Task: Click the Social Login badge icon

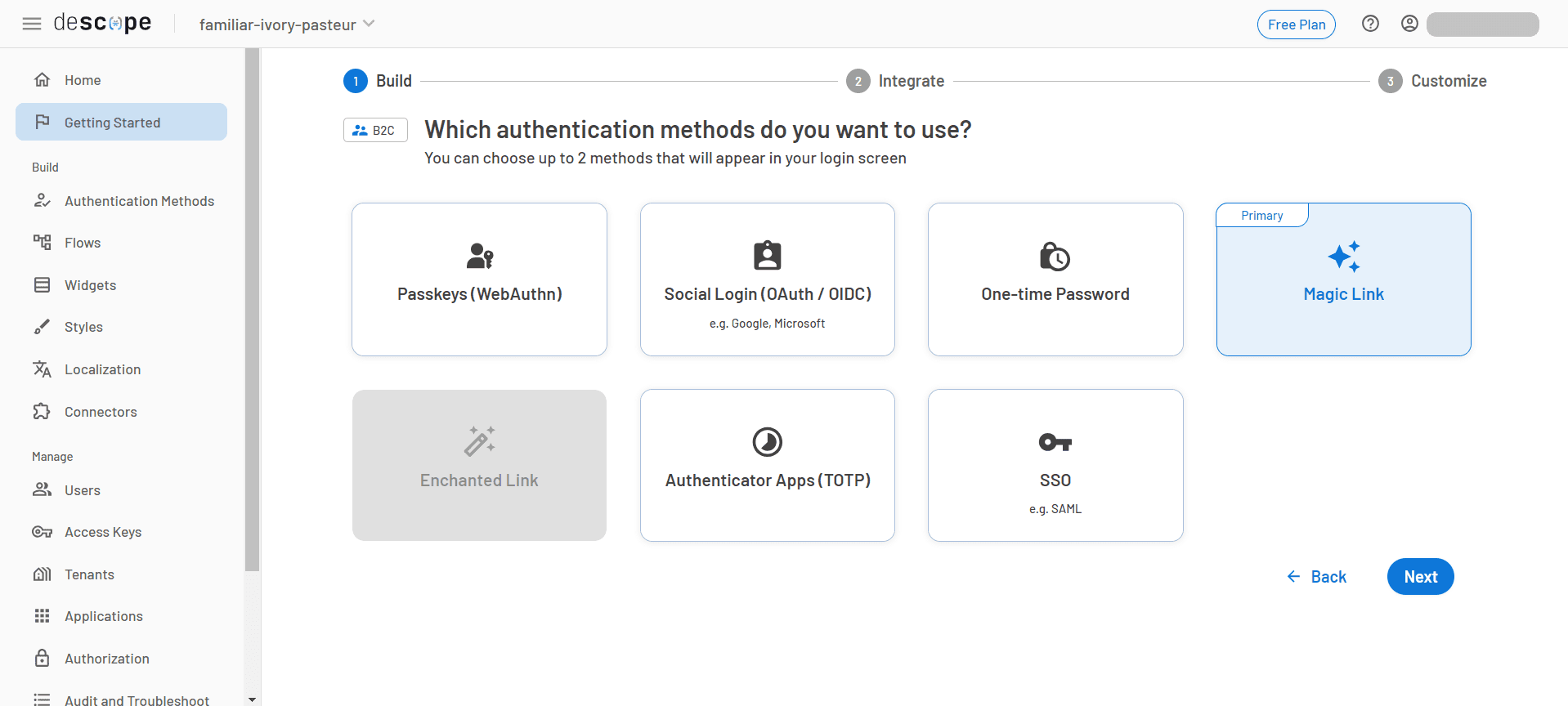Action: tap(767, 255)
